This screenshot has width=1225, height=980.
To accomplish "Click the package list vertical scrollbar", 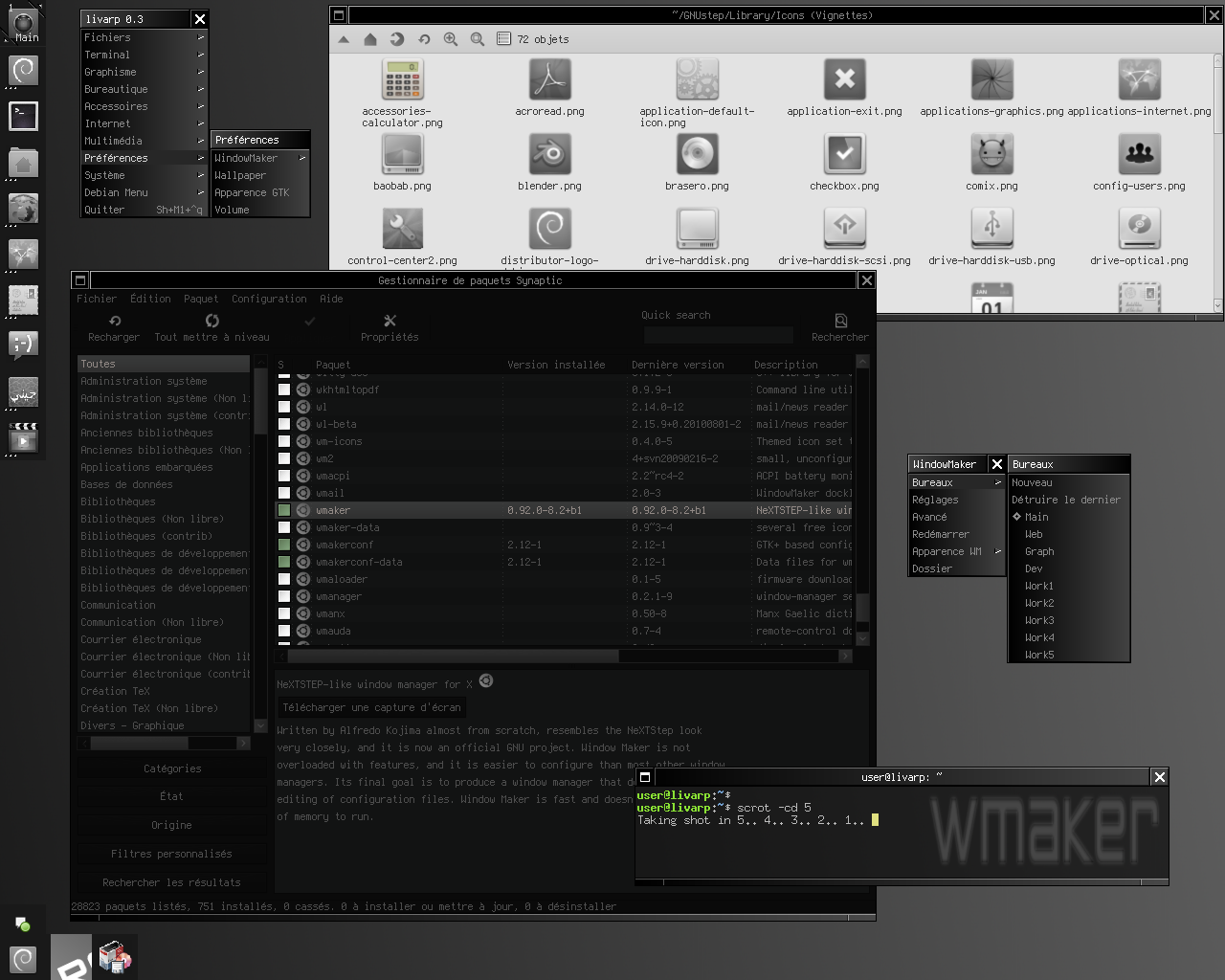I will (x=862, y=607).
